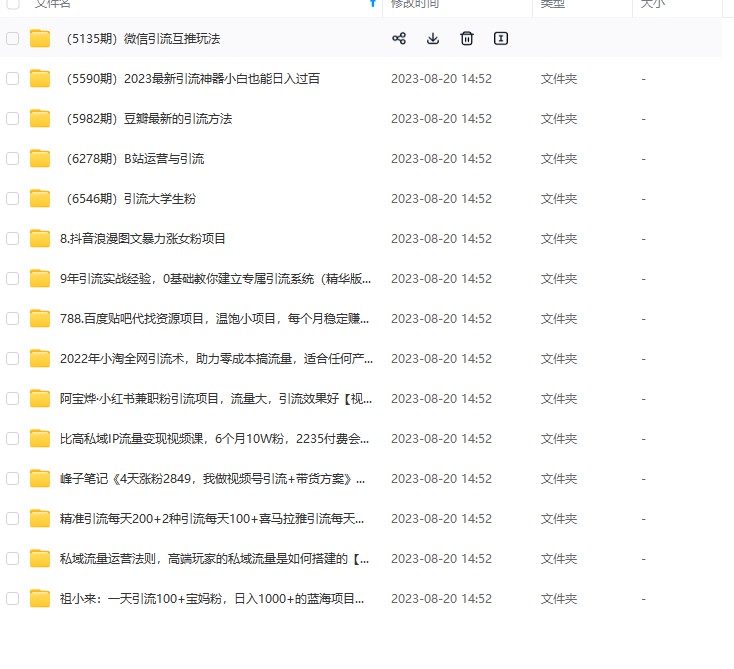Open folder name 精准引流每天200+2种引流

pos(212,519)
